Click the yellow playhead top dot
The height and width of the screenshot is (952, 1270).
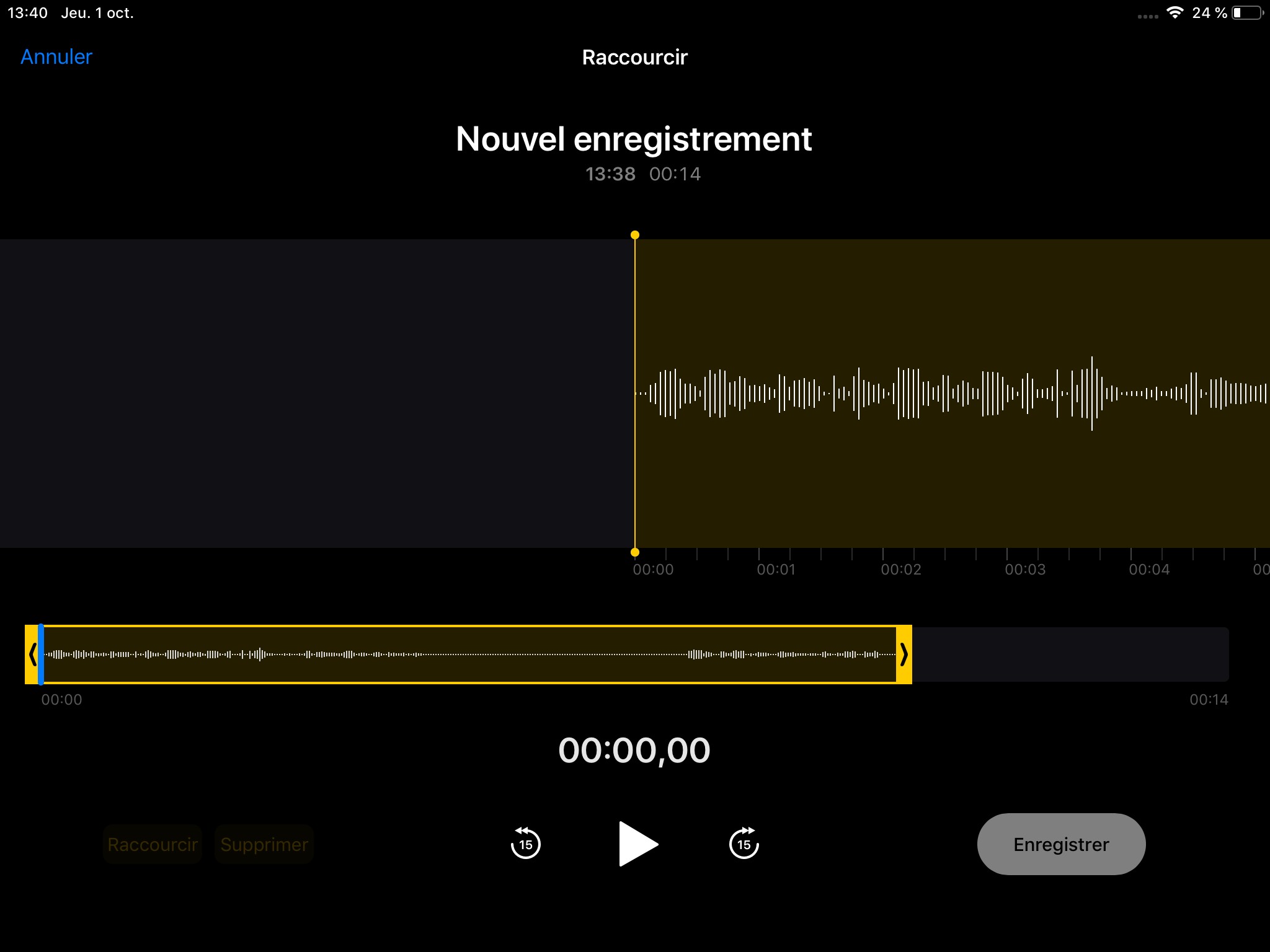tap(634, 235)
